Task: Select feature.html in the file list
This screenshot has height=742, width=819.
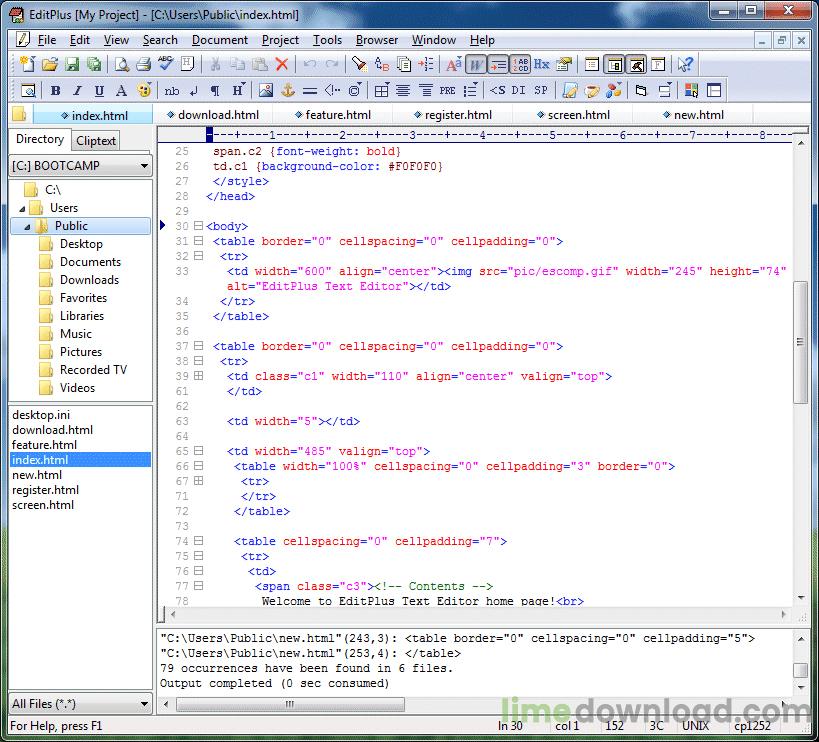Action: [x=44, y=445]
